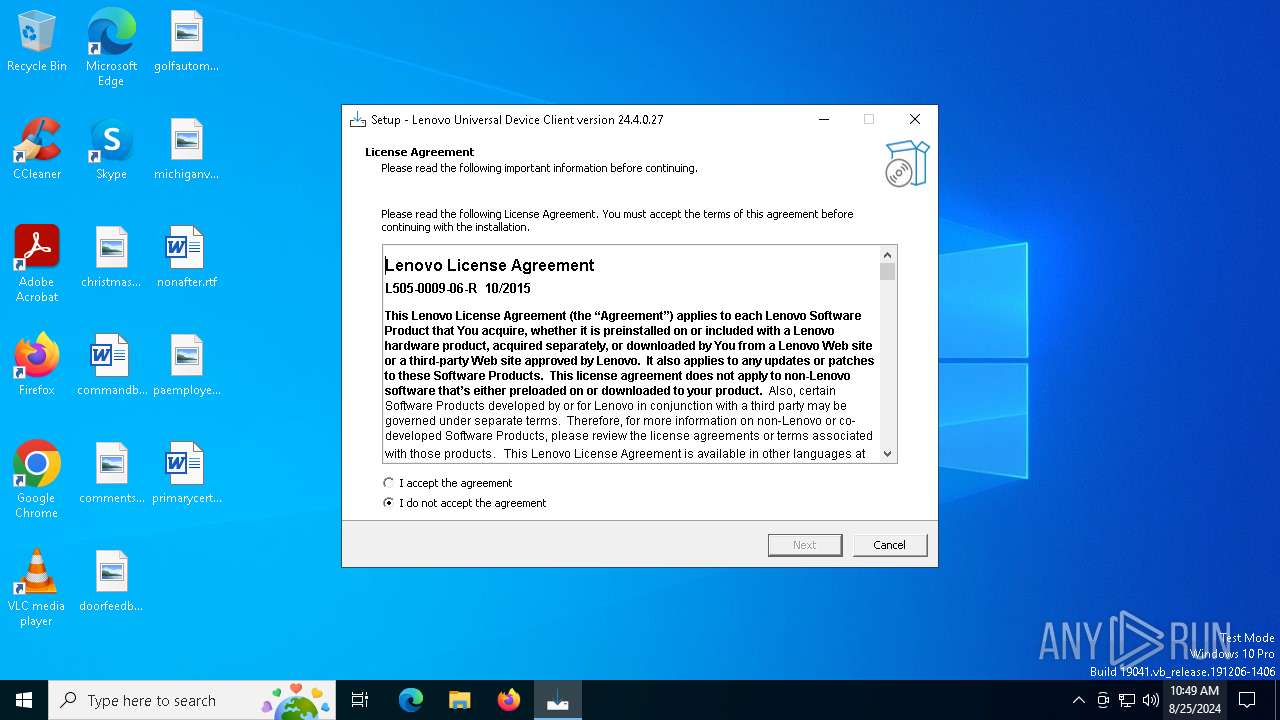Screen dimensions: 1280x720
Task: Launch VLC media player shortcut
Action: (37, 588)
